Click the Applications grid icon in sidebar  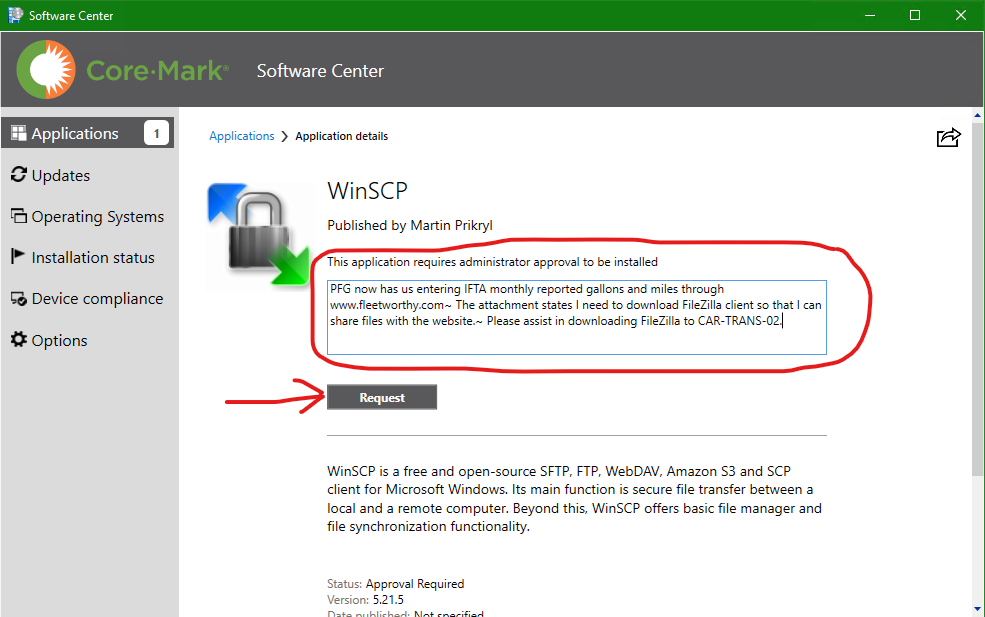tap(19, 133)
